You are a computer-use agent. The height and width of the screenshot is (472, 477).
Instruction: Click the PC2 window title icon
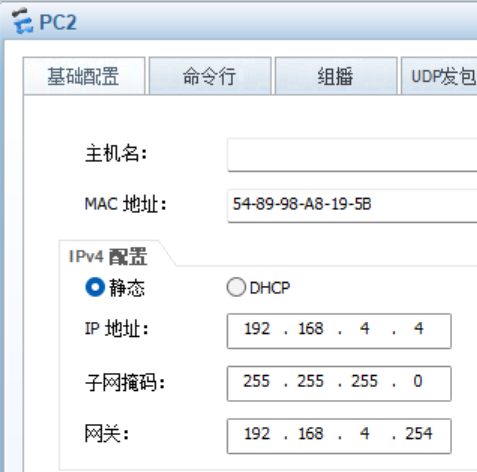[22, 22]
